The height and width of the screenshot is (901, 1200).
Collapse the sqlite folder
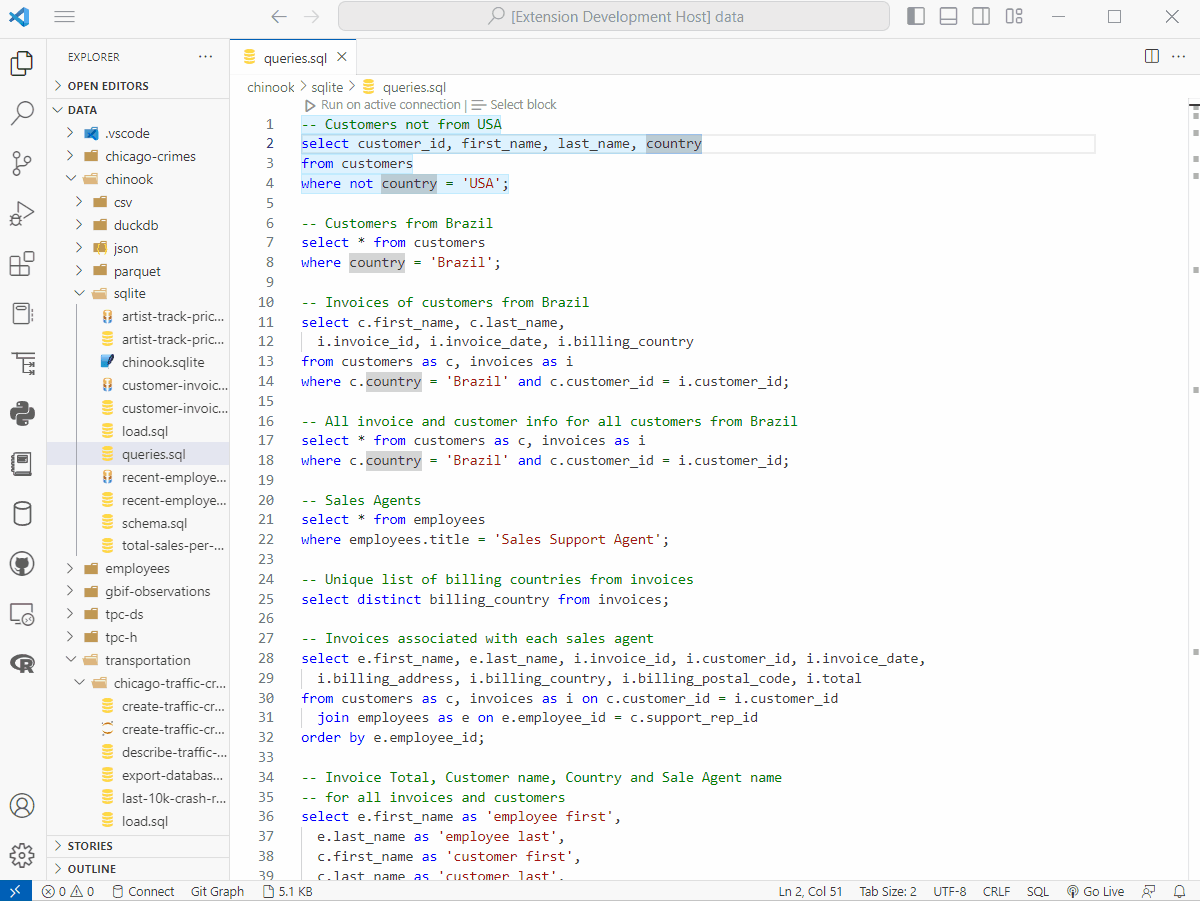coord(129,294)
